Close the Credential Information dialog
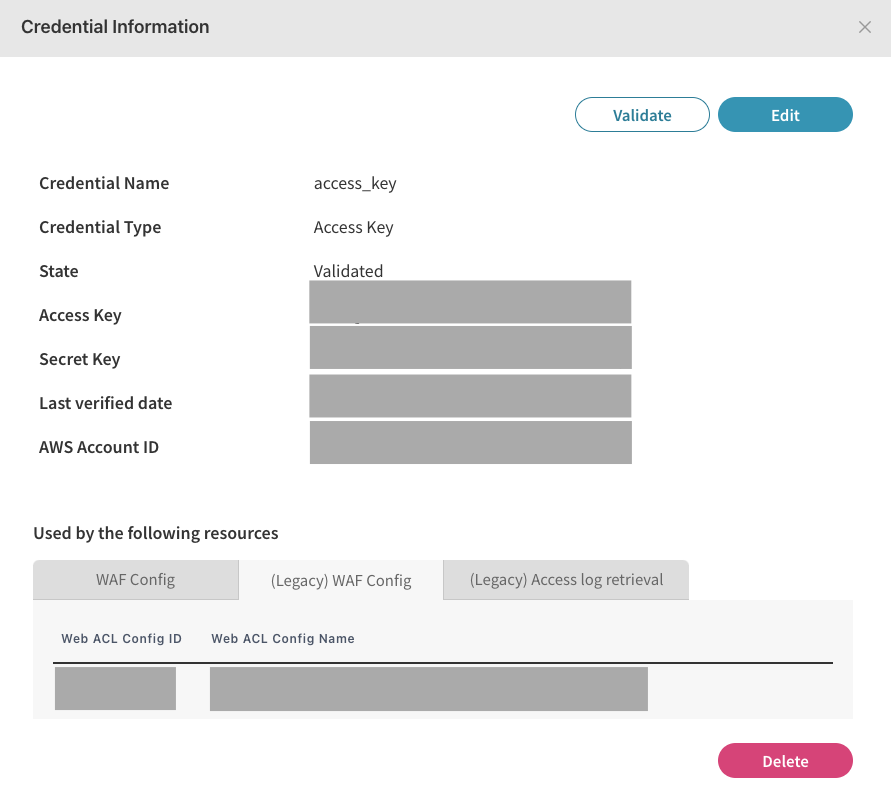This screenshot has height=794, width=891. point(865,28)
